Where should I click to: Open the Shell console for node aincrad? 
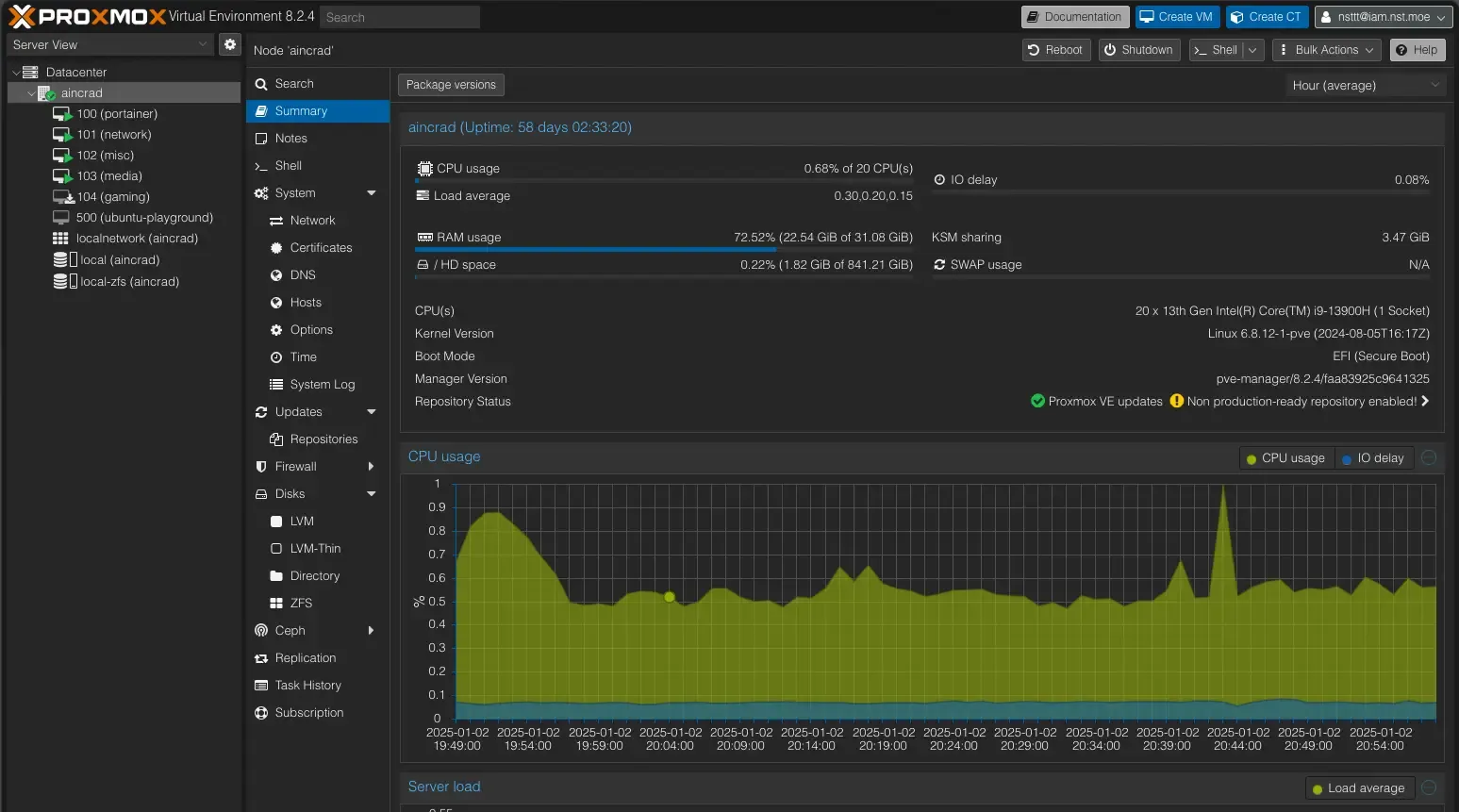coord(287,165)
